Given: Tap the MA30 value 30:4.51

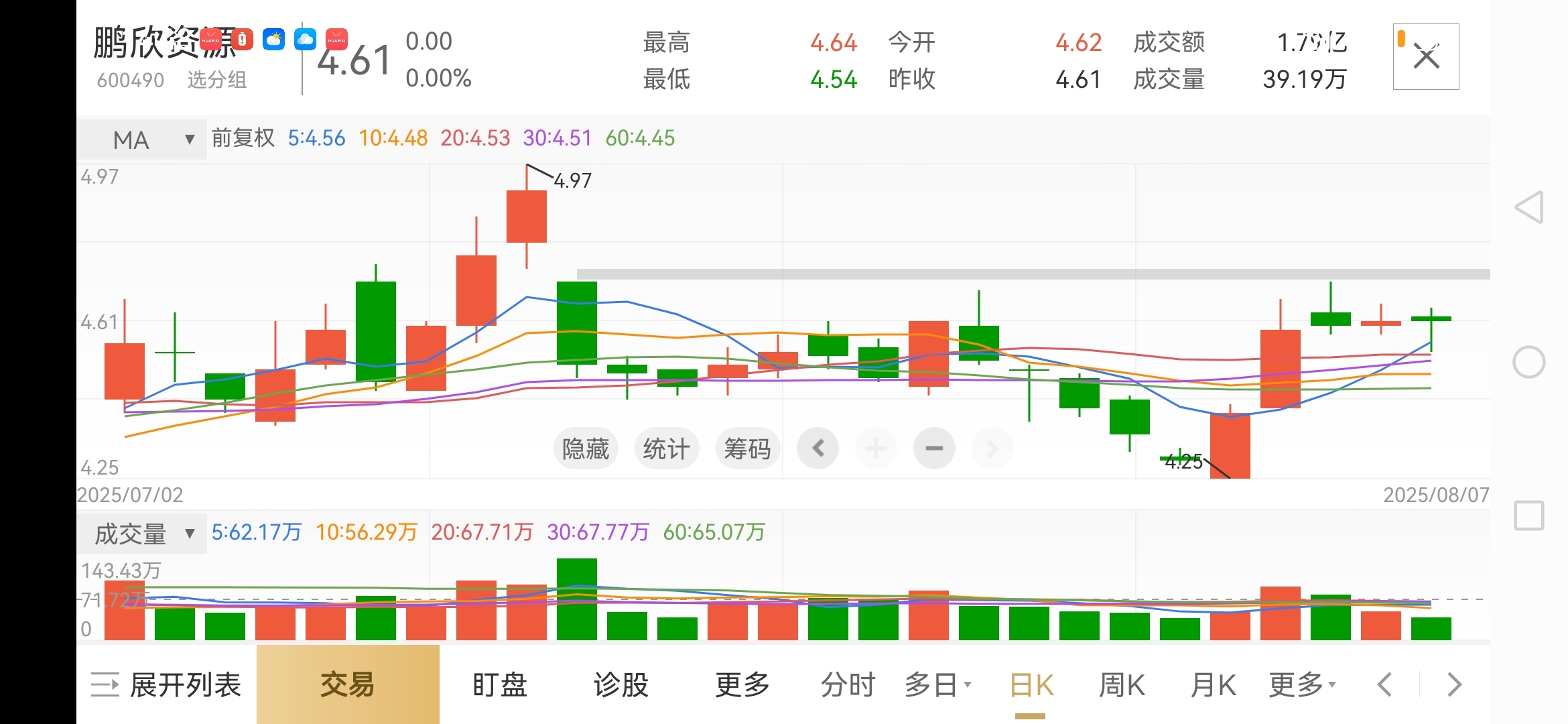Looking at the screenshot, I should point(558,138).
